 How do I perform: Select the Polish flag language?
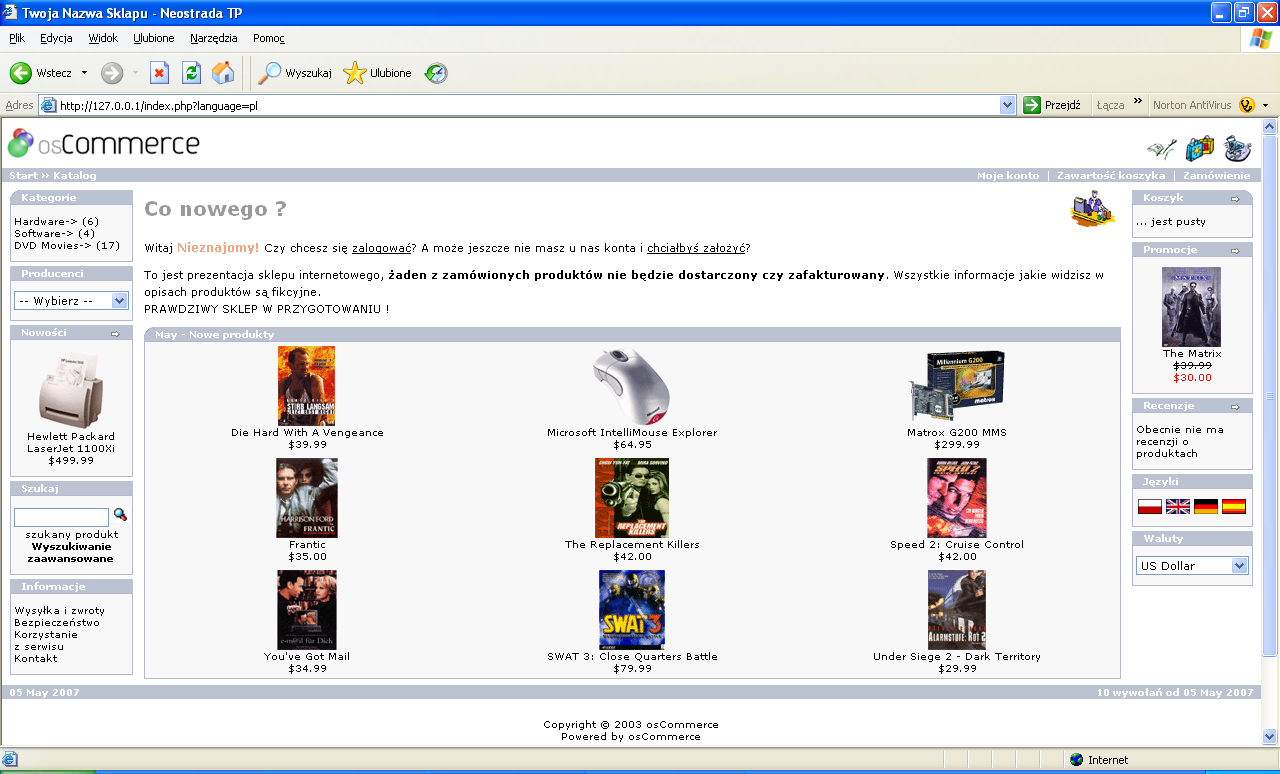tap(1150, 507)
